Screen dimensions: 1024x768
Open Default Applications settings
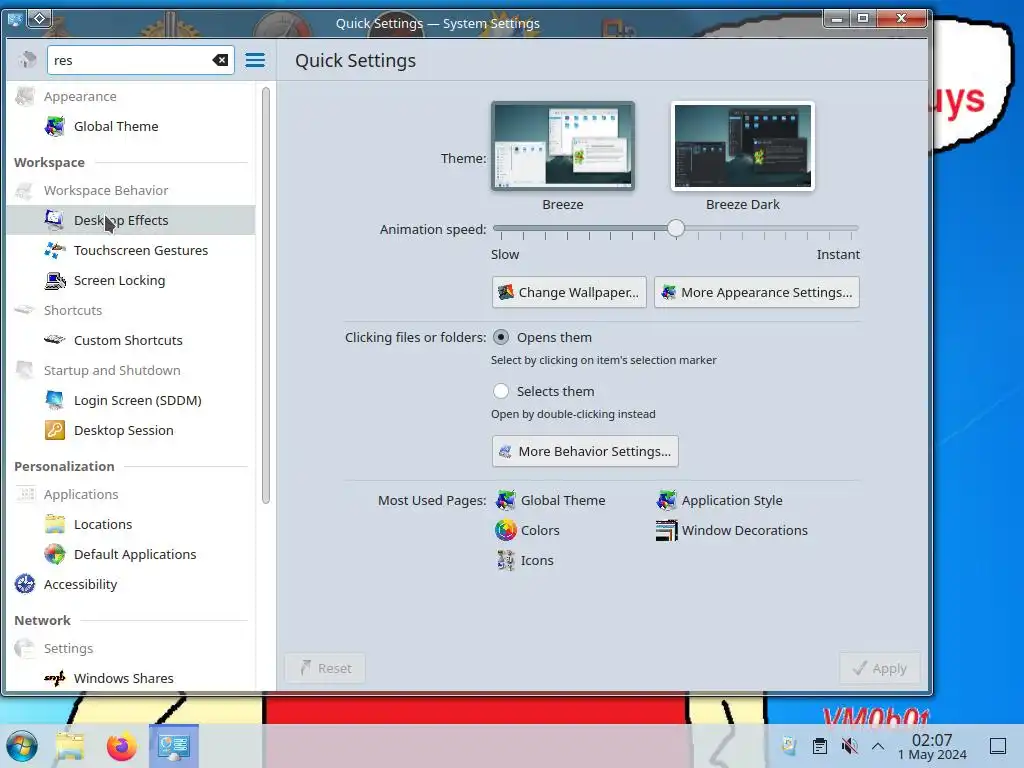click(x=131, y=554)
